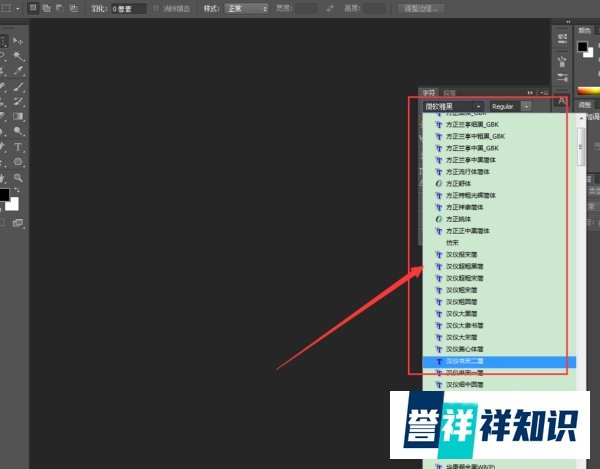Choose font 汉仪大隶书简

499,326
